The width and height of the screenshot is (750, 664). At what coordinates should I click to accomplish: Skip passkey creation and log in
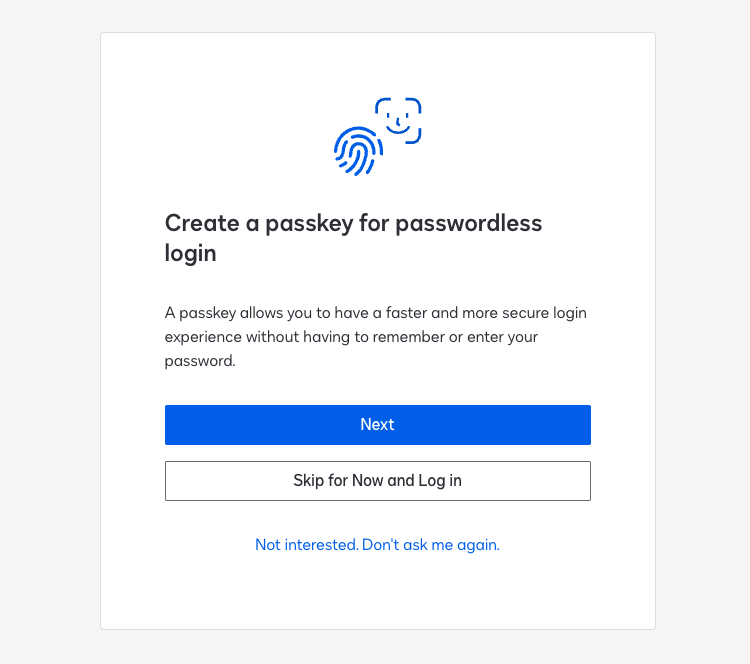click(378, 481)
